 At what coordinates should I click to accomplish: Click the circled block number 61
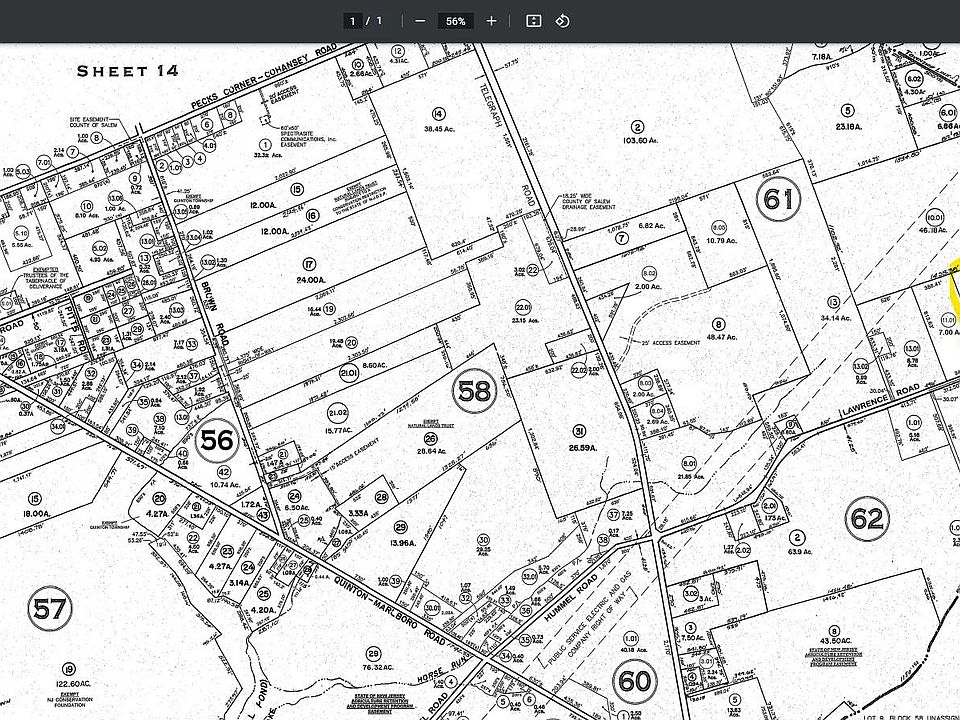point(780,200)
